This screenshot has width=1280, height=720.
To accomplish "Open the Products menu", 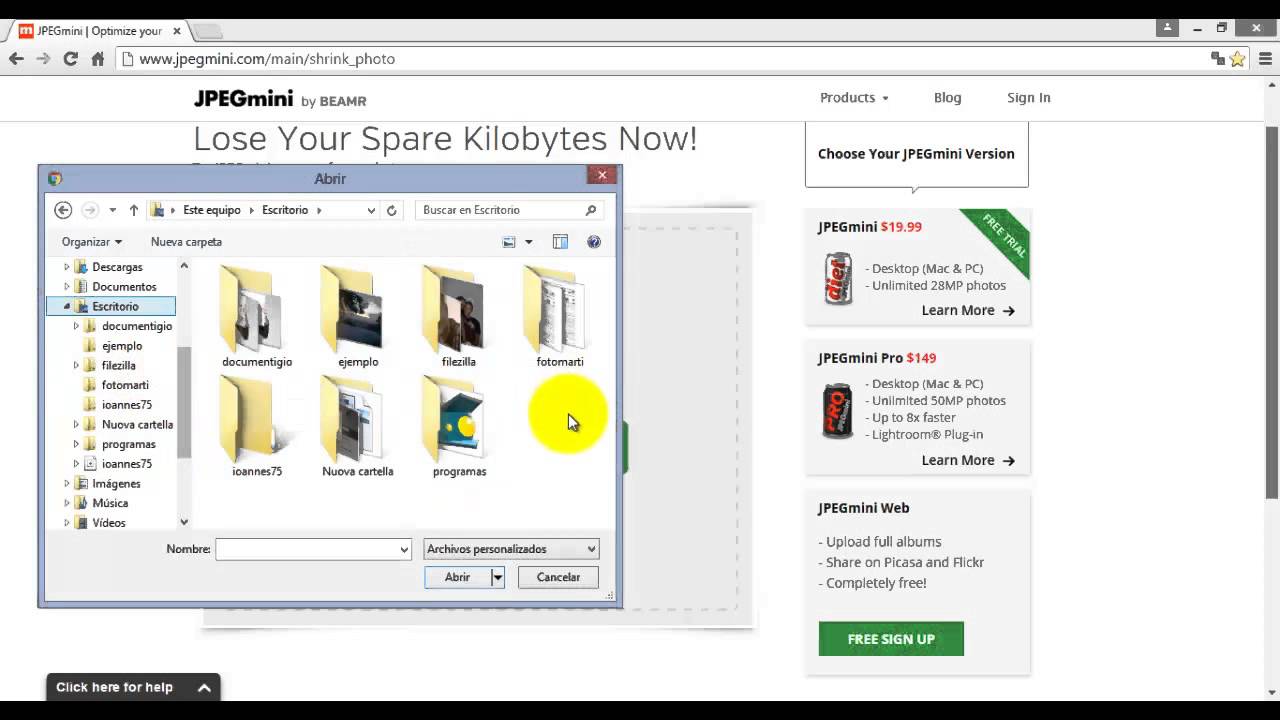I will coord(854,97).
